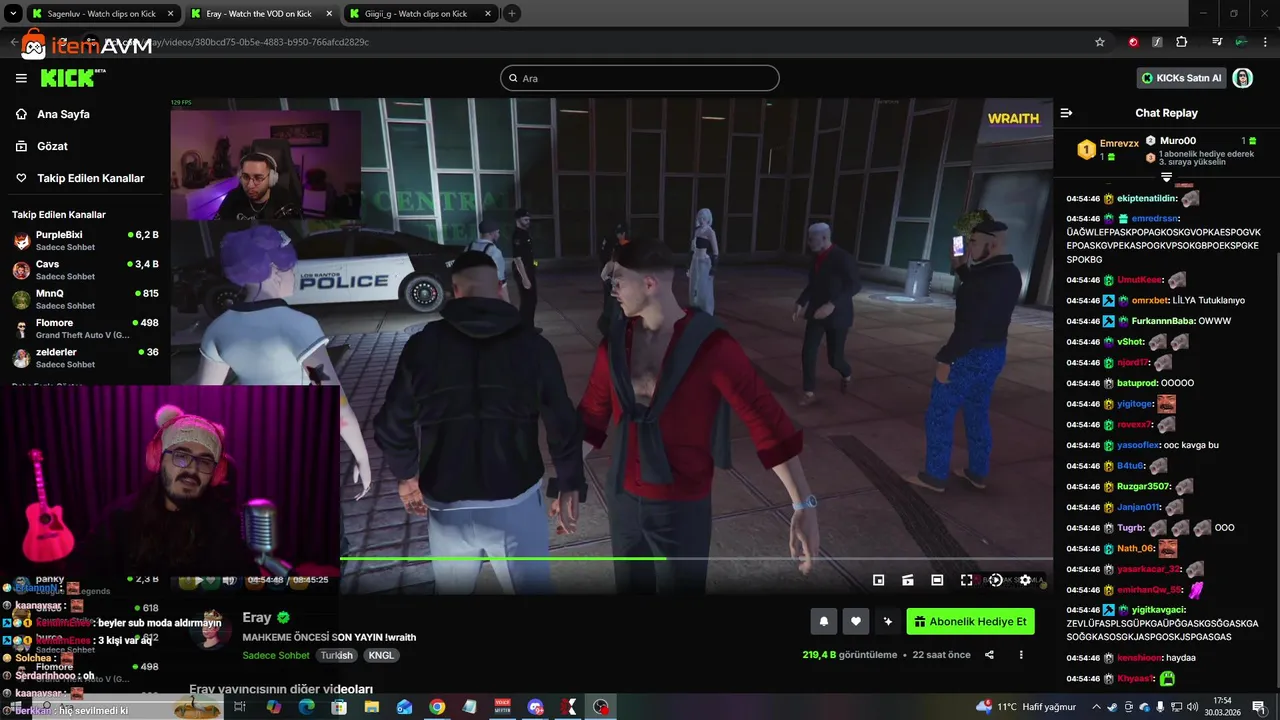1280x720 pixels.
Task: Click username batuprod in chat
Action: (1137, 383)
